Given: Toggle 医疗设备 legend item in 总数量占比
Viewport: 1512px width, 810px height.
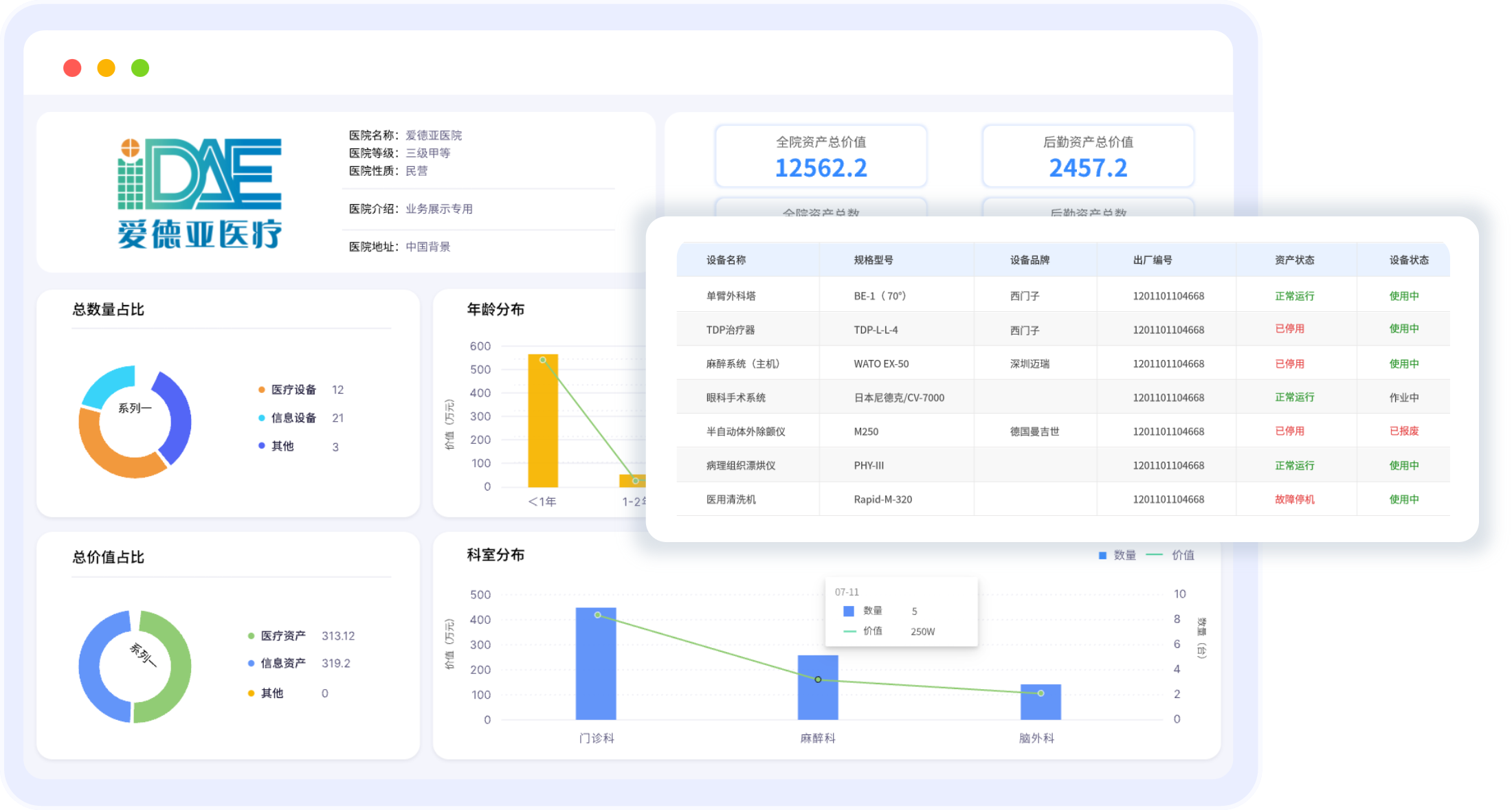Looking at the screenshot, I should coord(293,390).
